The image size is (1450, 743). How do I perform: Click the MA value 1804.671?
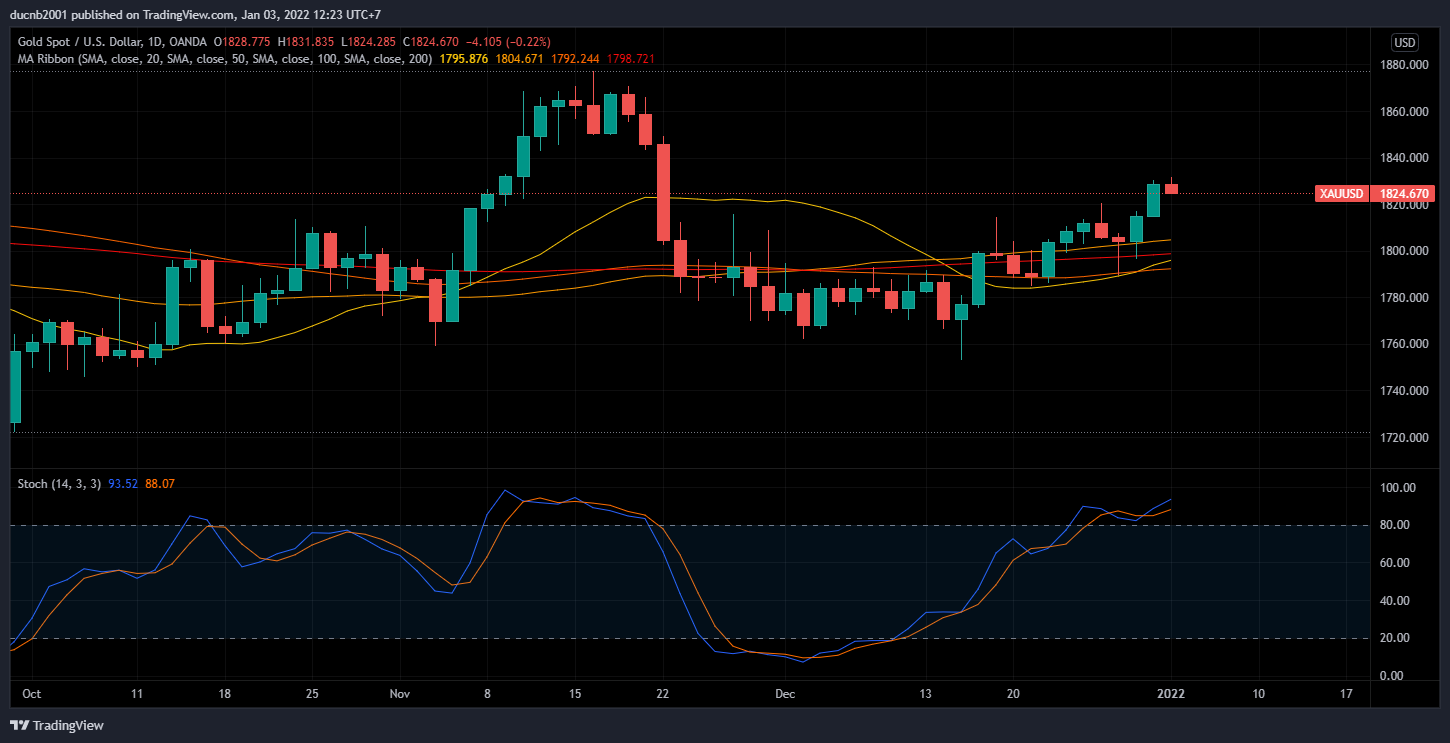pyautogui.click(x=520, y=59)
